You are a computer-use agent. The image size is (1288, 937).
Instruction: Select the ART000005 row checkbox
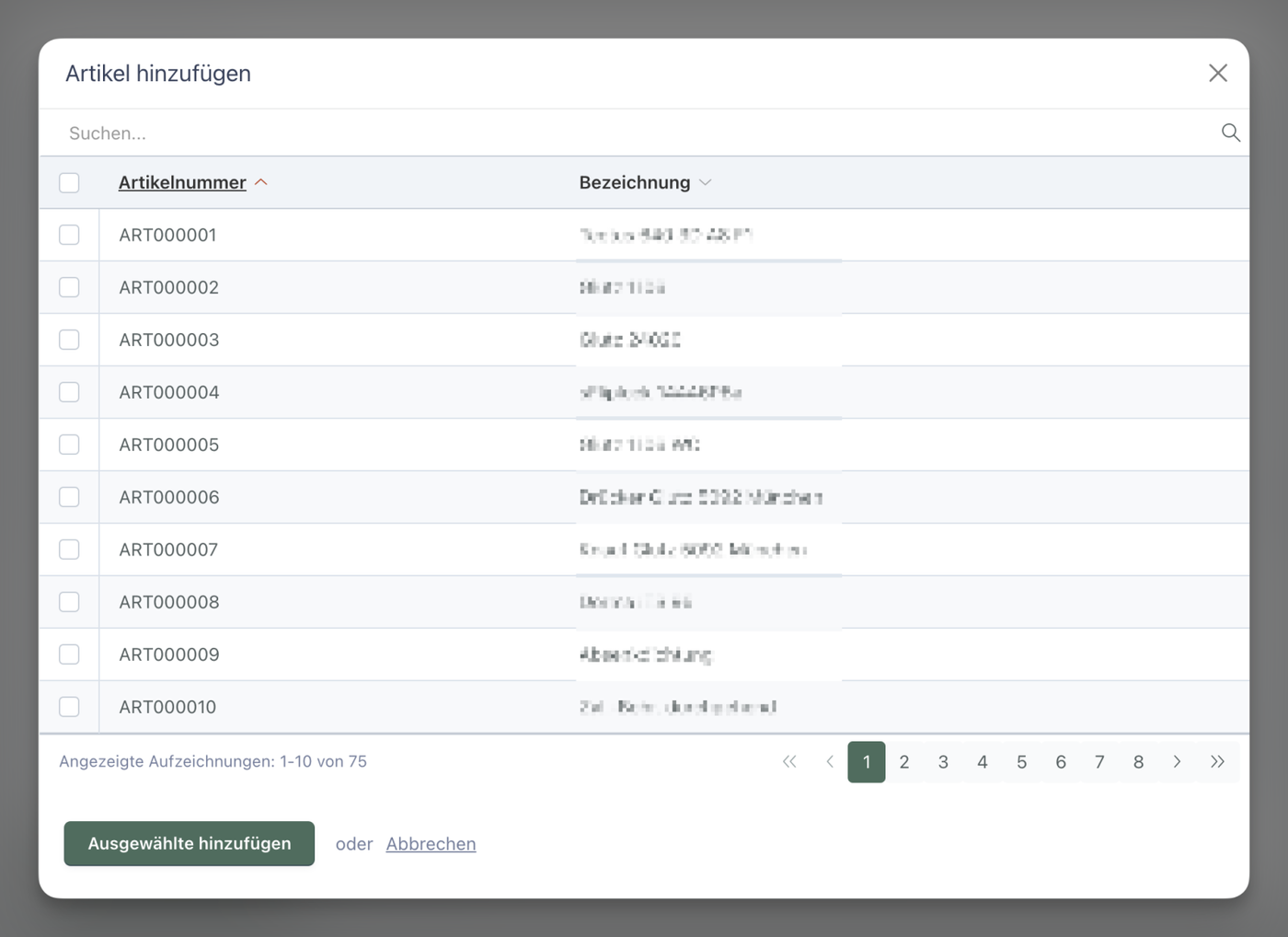[x=69, y=445]
